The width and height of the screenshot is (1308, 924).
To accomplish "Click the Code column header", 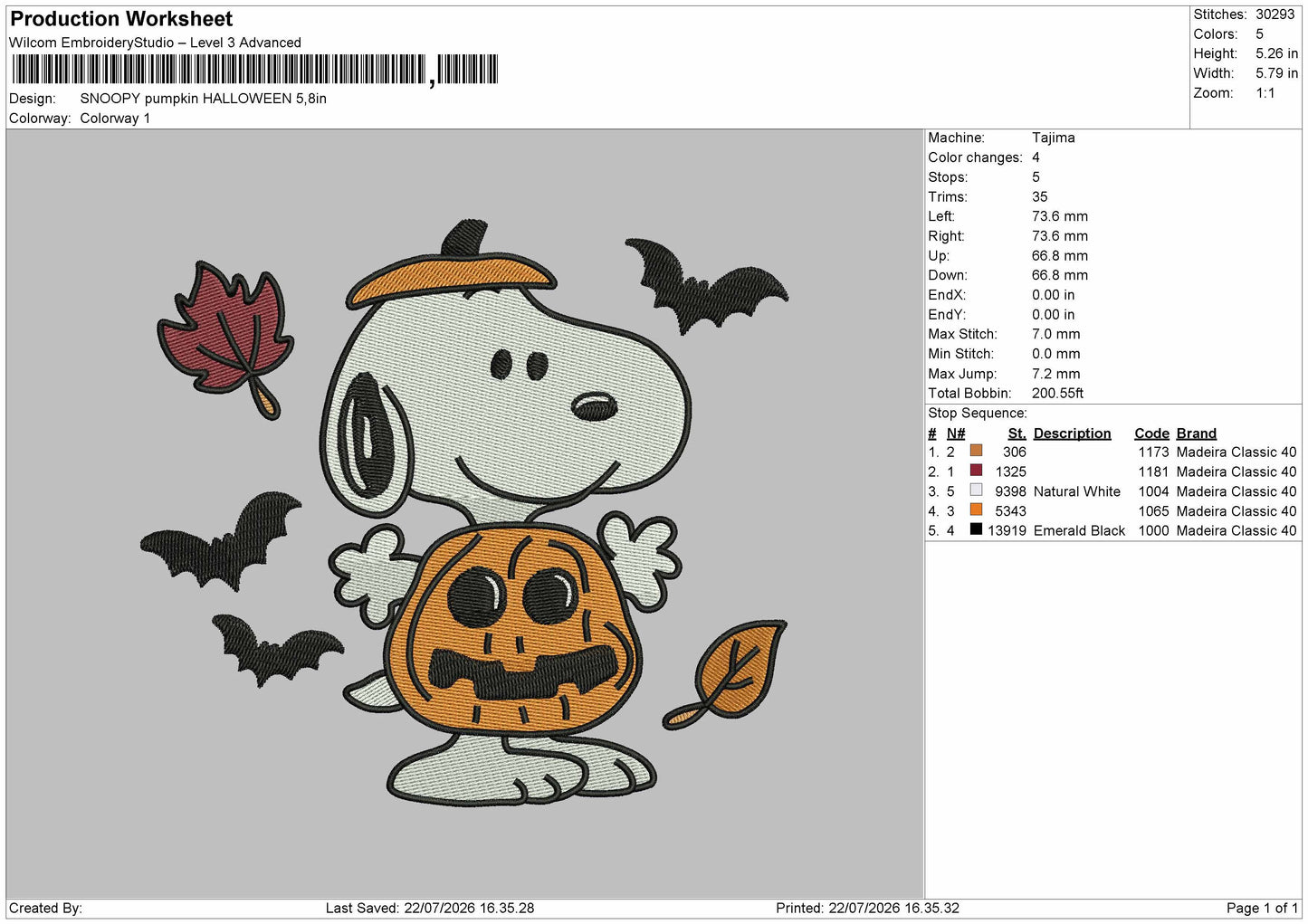I will [x=1152, y=433].
